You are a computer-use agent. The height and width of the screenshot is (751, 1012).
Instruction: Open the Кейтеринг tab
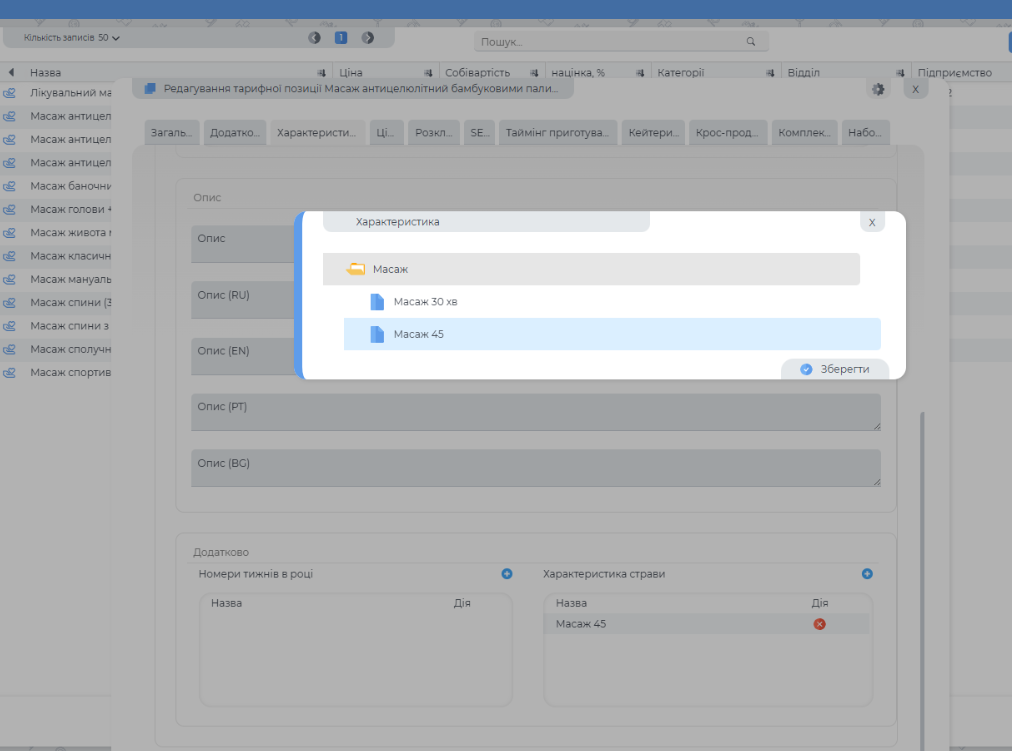pos(653,133)
